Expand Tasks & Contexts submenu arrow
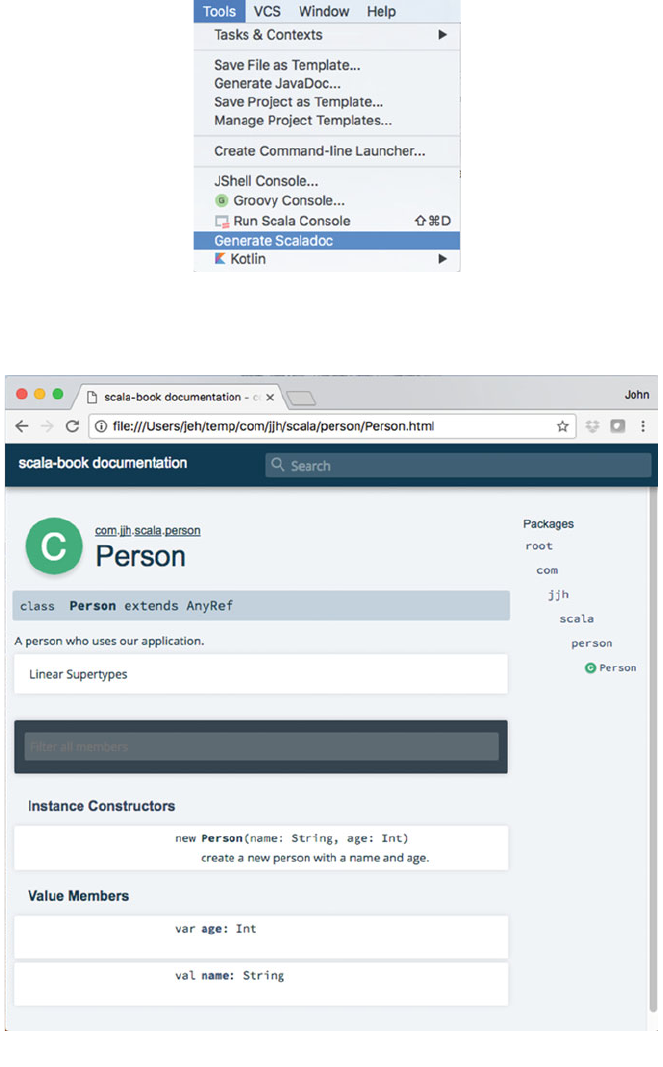Viewport: 663px width, 1067px height. tap(442, 35)
